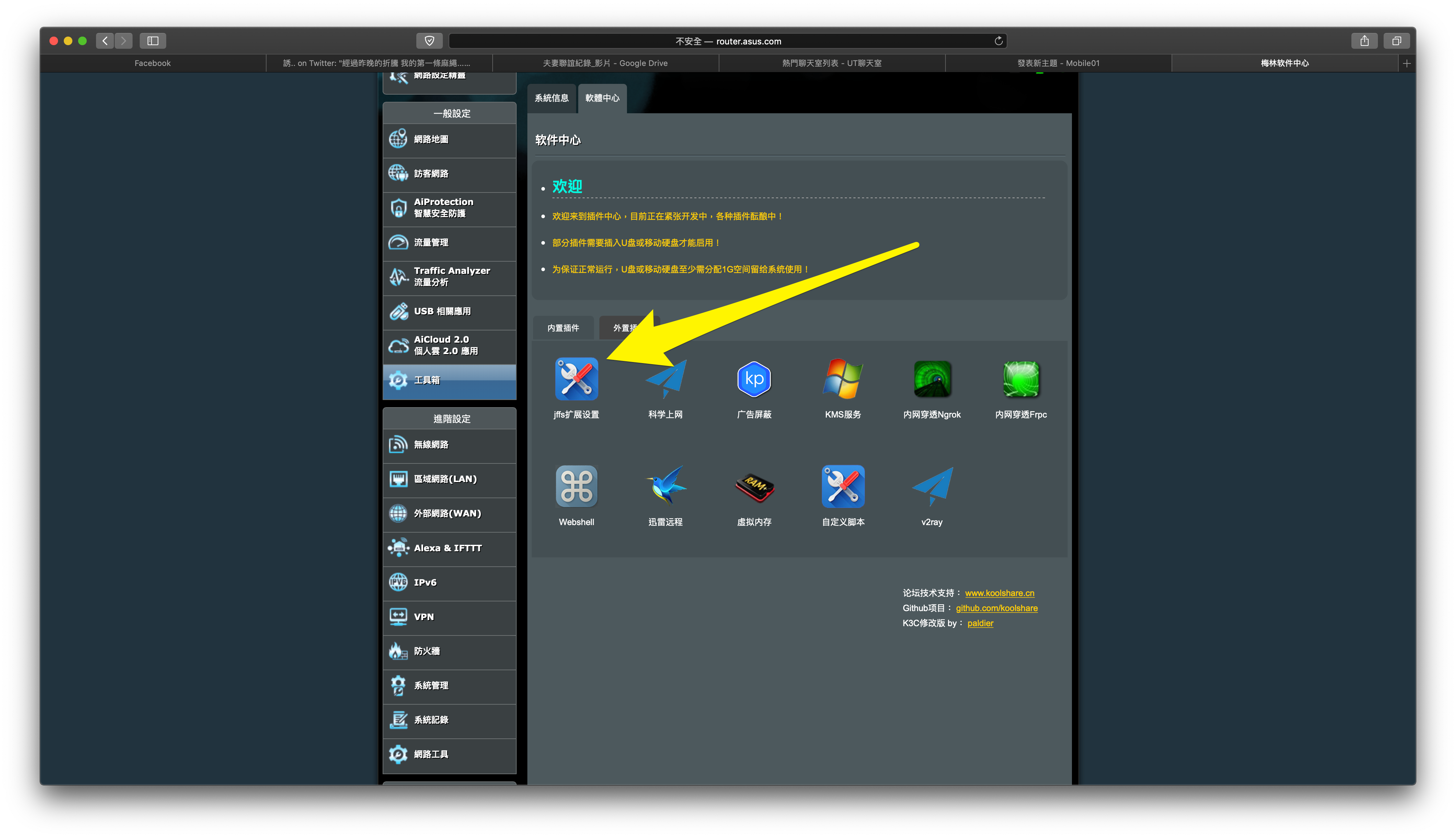Switch to the Mobile01 browser tab
1456x838 pixels.
(x=1058, y=63)
